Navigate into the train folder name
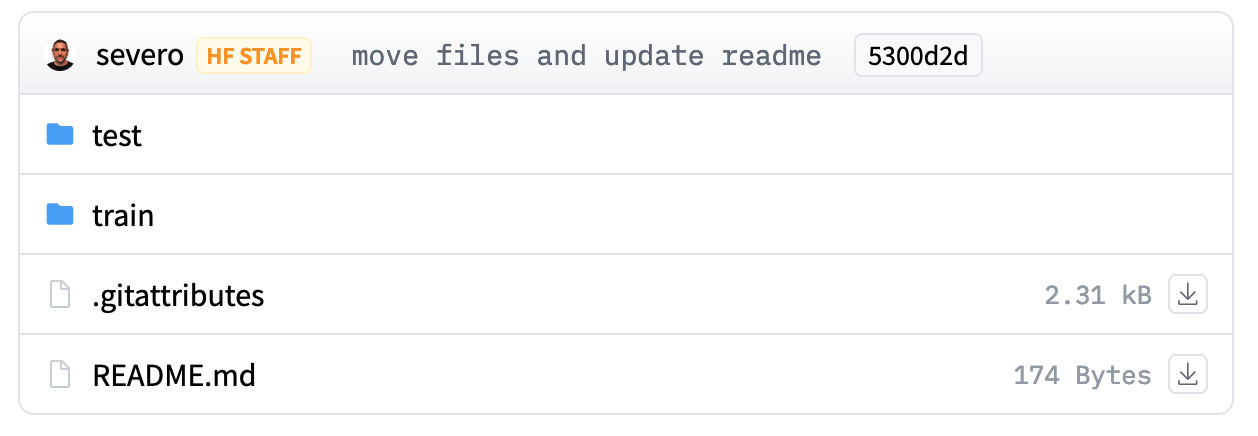1258x436 pixels. click(123, 215)
